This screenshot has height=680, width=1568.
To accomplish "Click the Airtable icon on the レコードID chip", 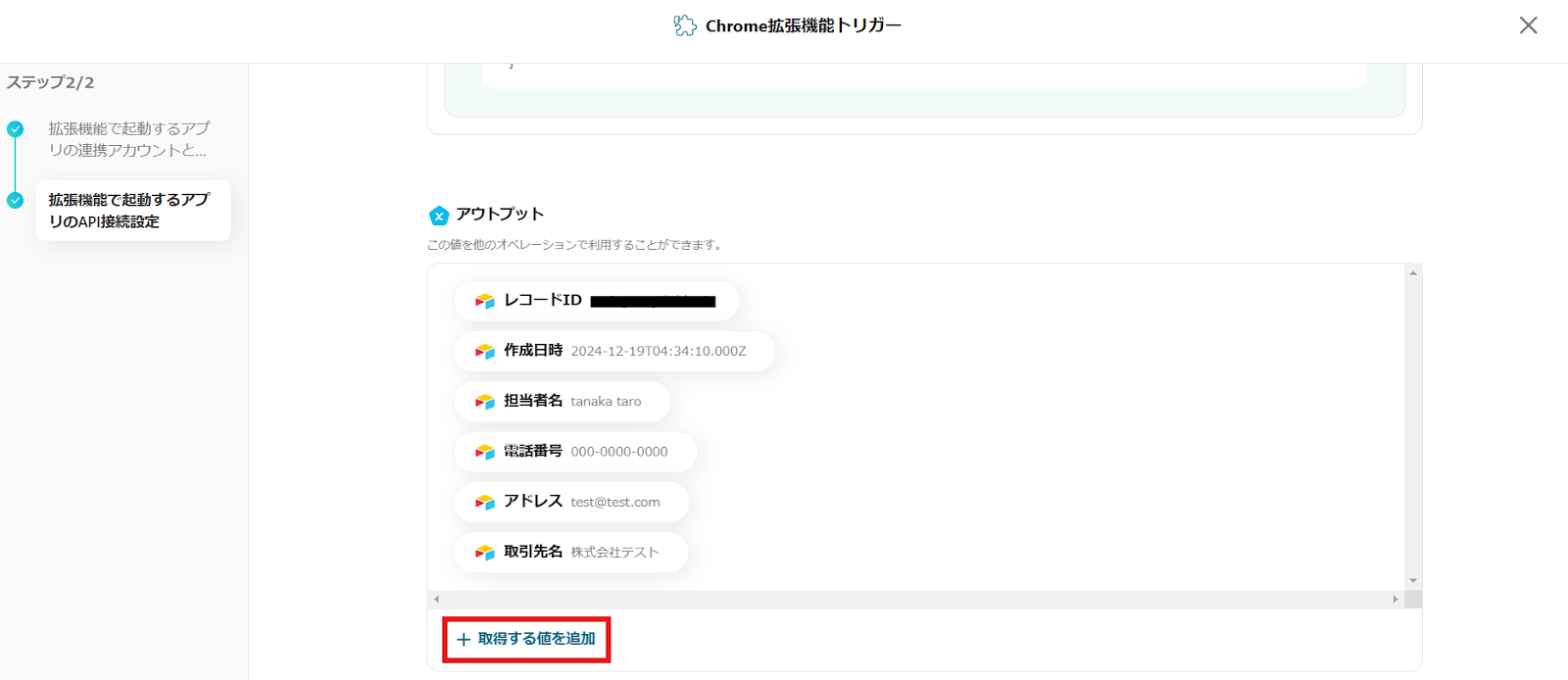I will point(484,301).
